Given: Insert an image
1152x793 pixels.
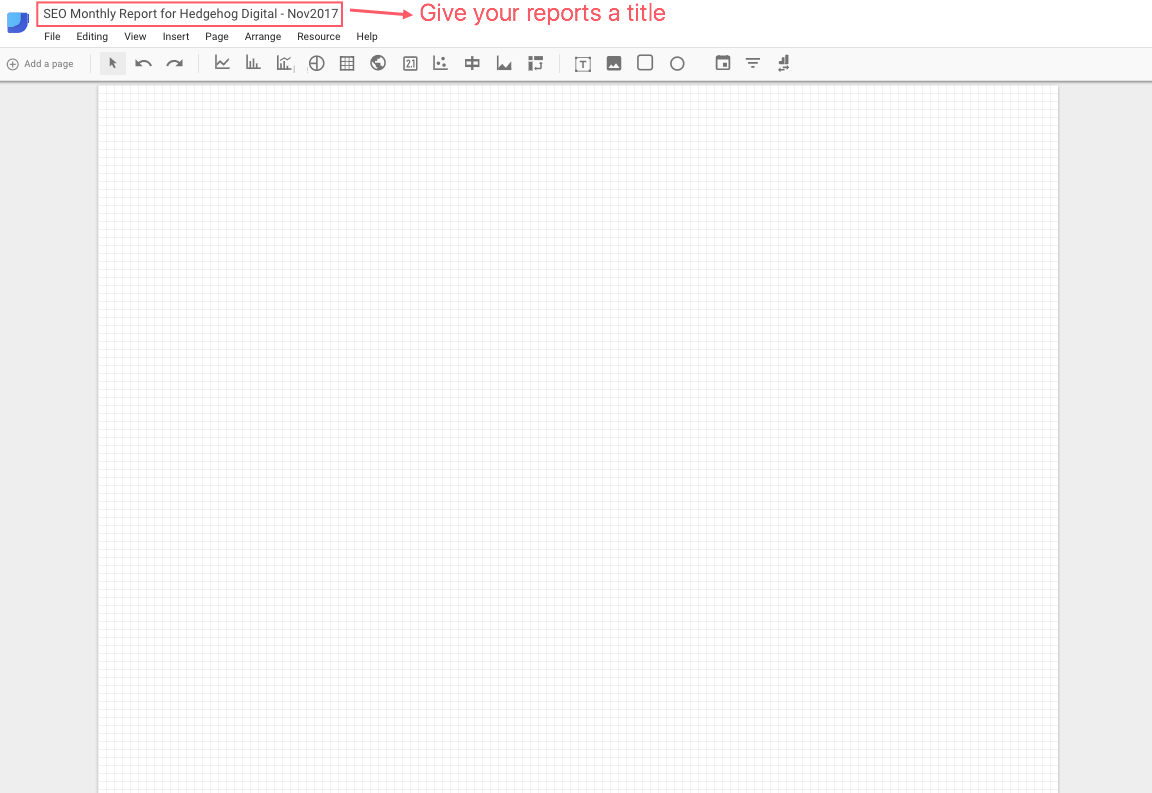Looking at the screenshot, I should (x=613, y=62).
